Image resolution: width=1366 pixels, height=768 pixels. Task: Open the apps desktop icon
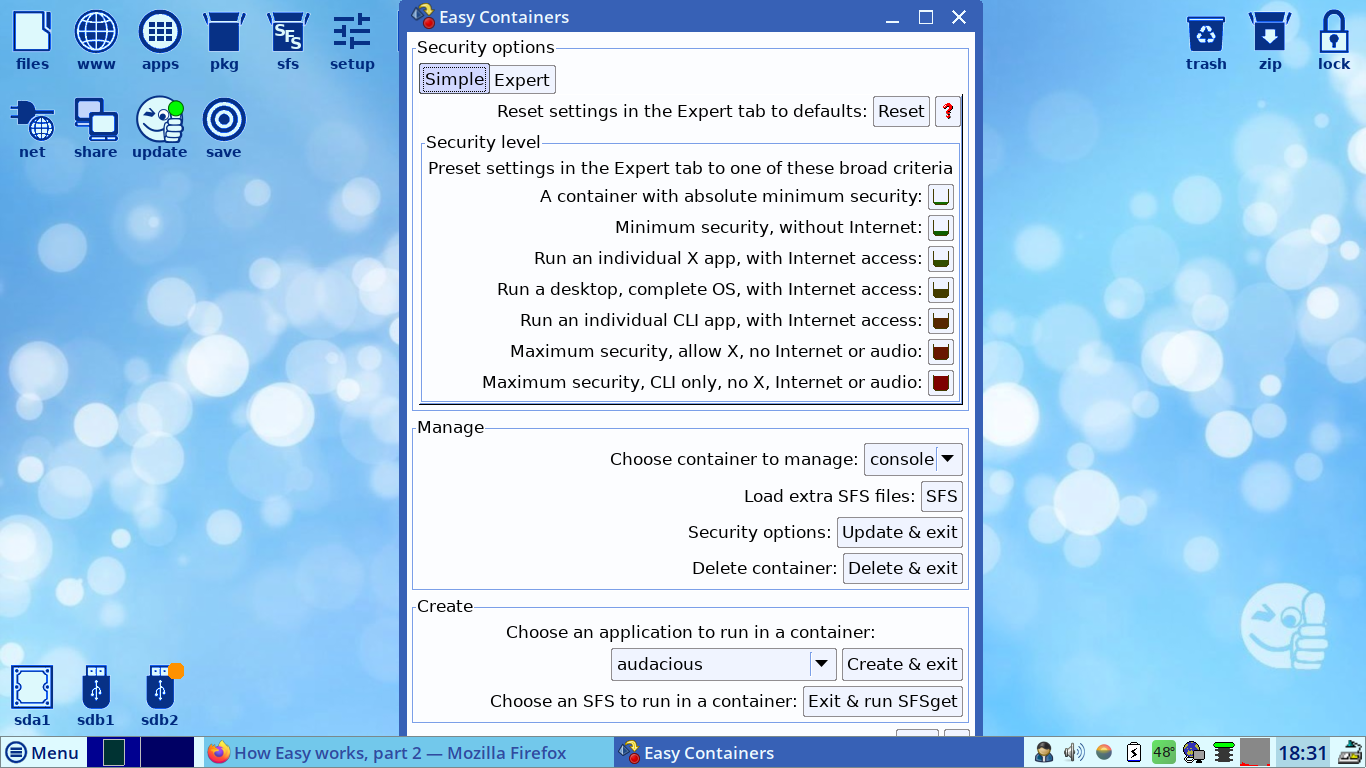click(160, 40)
